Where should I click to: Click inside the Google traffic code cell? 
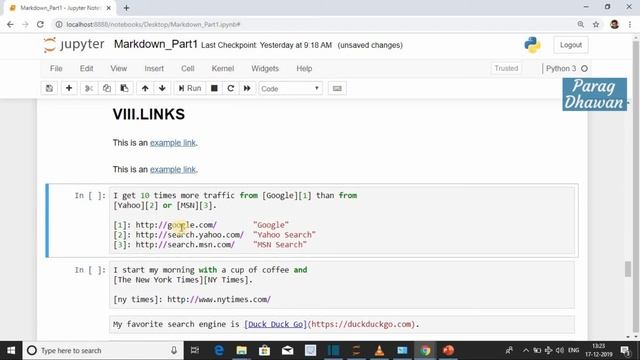click(x=342, y=220)
